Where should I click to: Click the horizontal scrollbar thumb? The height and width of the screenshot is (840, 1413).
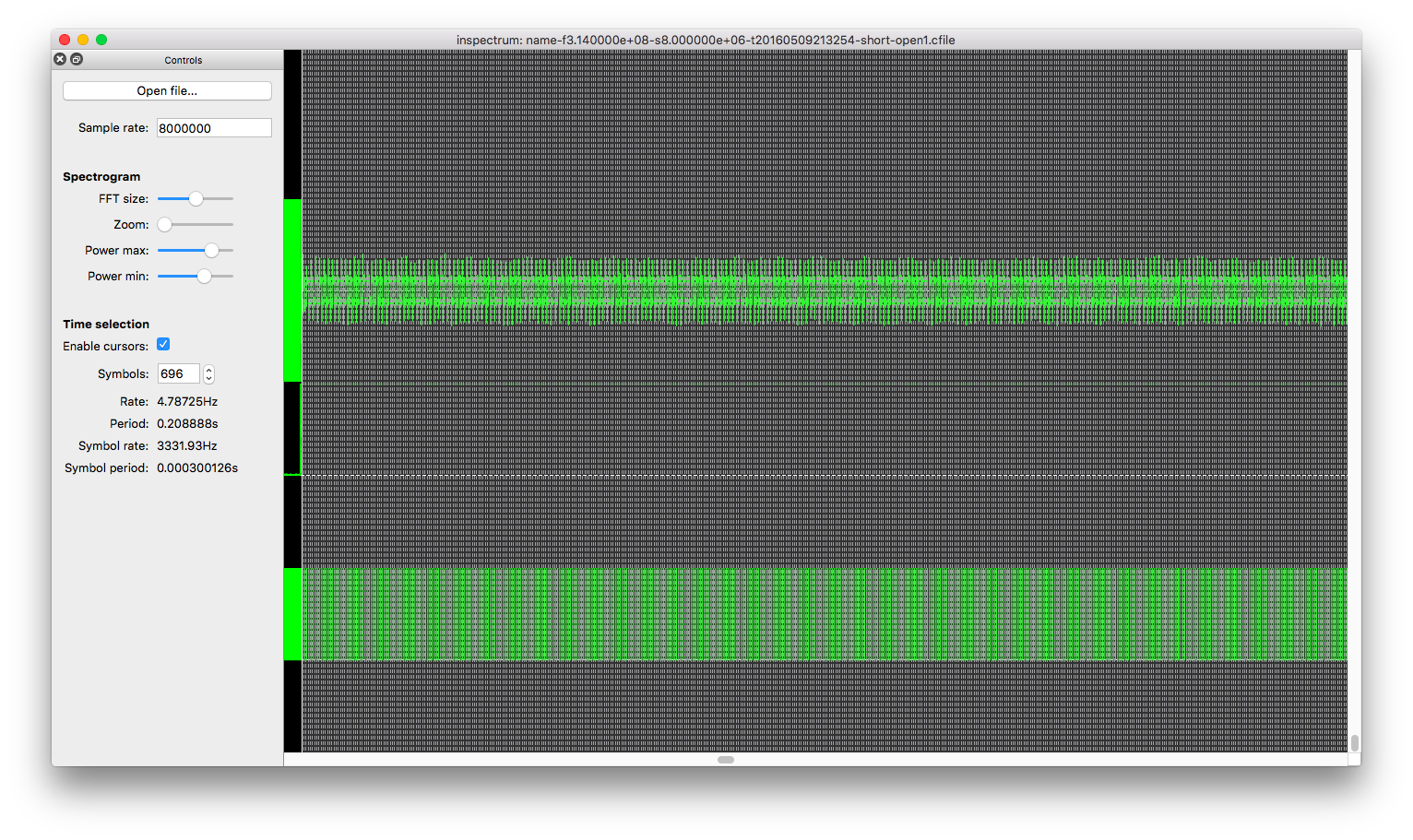726,760
